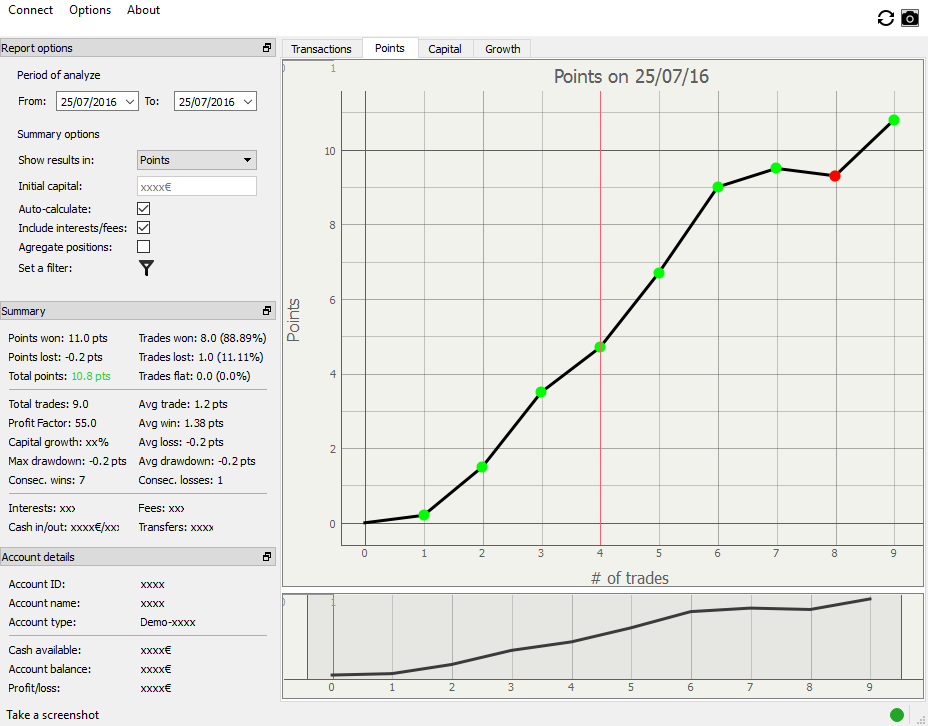Switch to the Capital tab
This screenshot has height=726, width=928.
[x=445, y=49]
